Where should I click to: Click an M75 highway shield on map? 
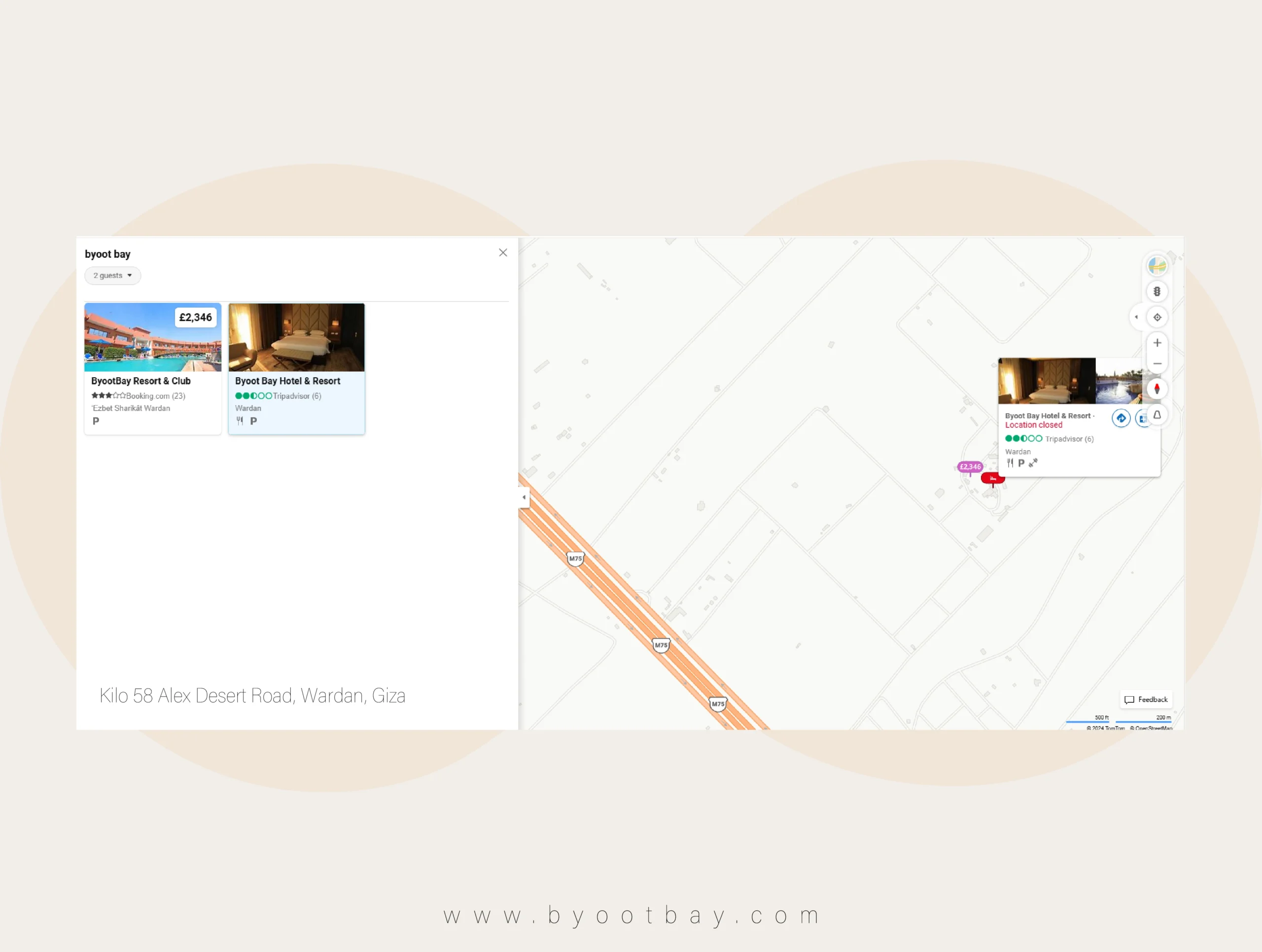click(x=661, y=645)
